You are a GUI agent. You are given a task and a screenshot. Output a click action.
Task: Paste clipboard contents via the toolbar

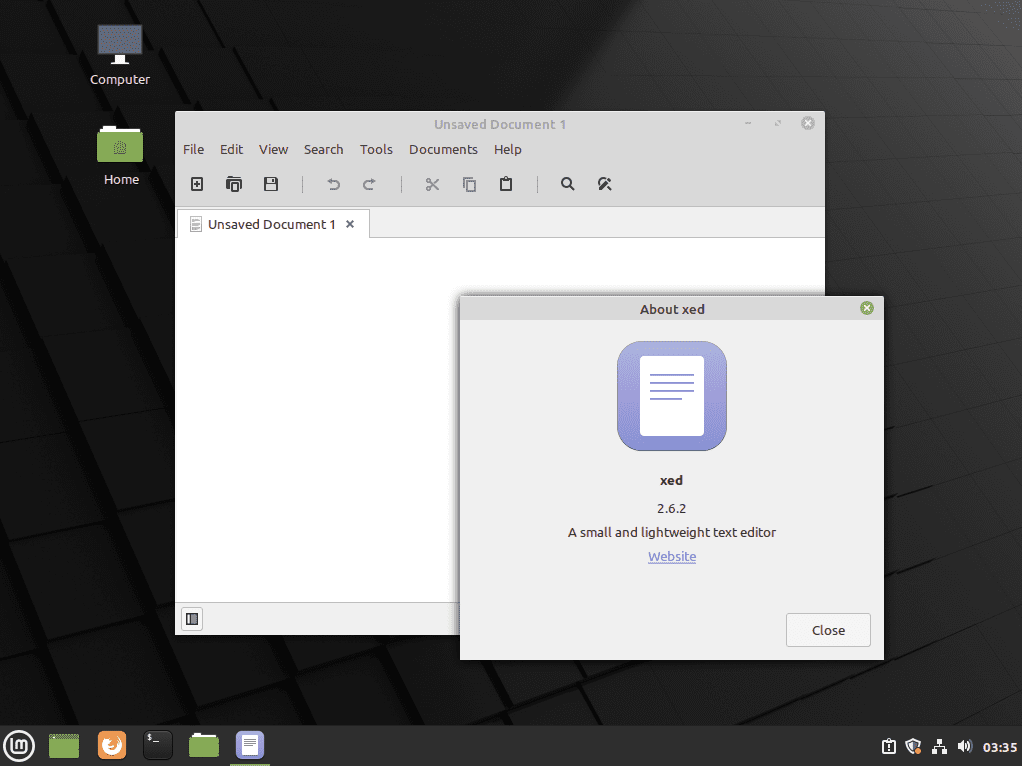506,184
